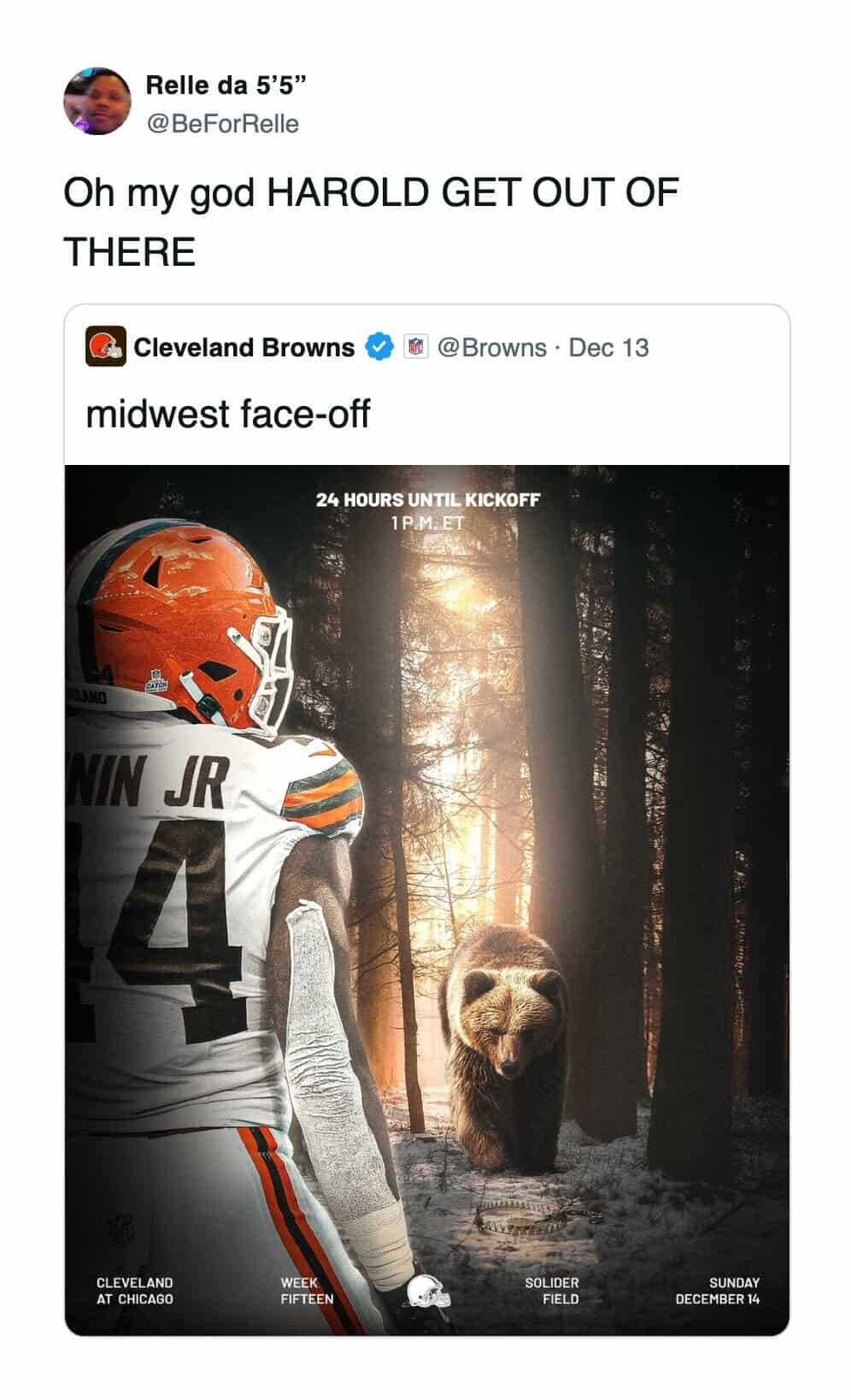Open the @BeForRelle handle link
The width and height of the screenshot is (851, 1400).
click(x=223, y=124)
